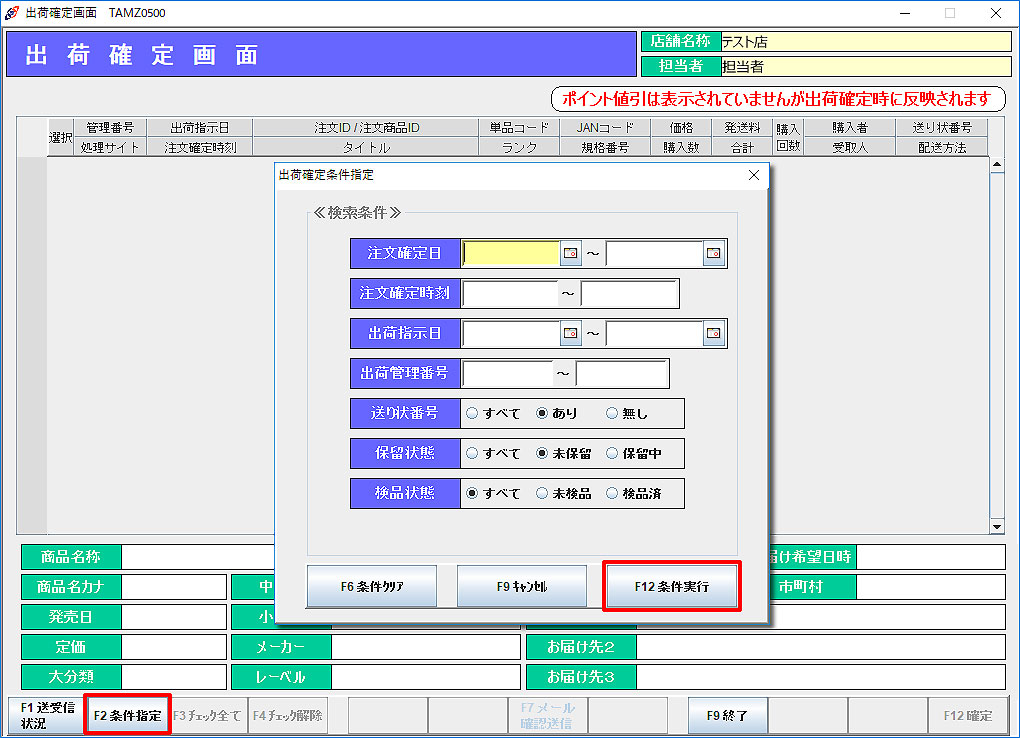Choose 保留中 for 保留状態
The width and height of the screenshot is (1020, 738).
612,453
